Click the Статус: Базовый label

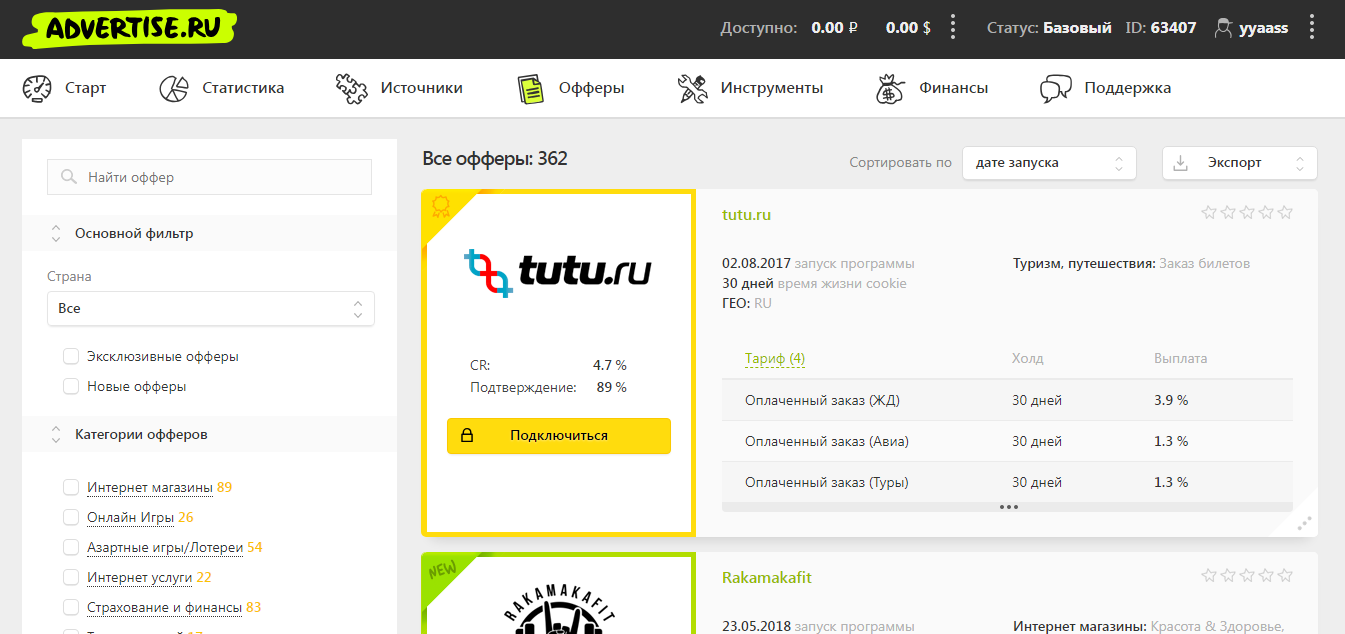click(x=1049, y=28)
